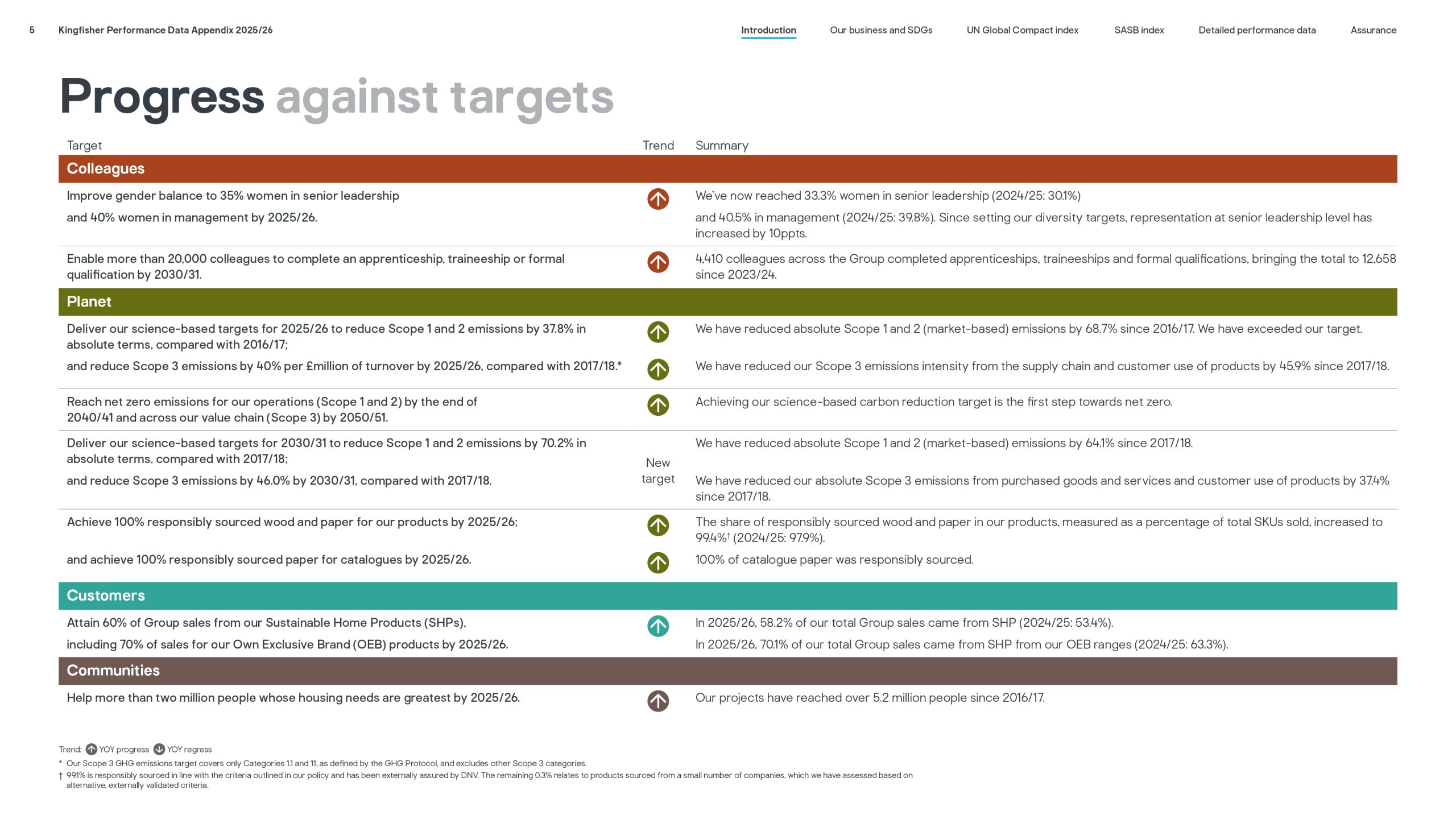Click the apprenticeship target trend arrow icon
Image resolution: width=1456 pixels, height=819 pixels.
658,262
